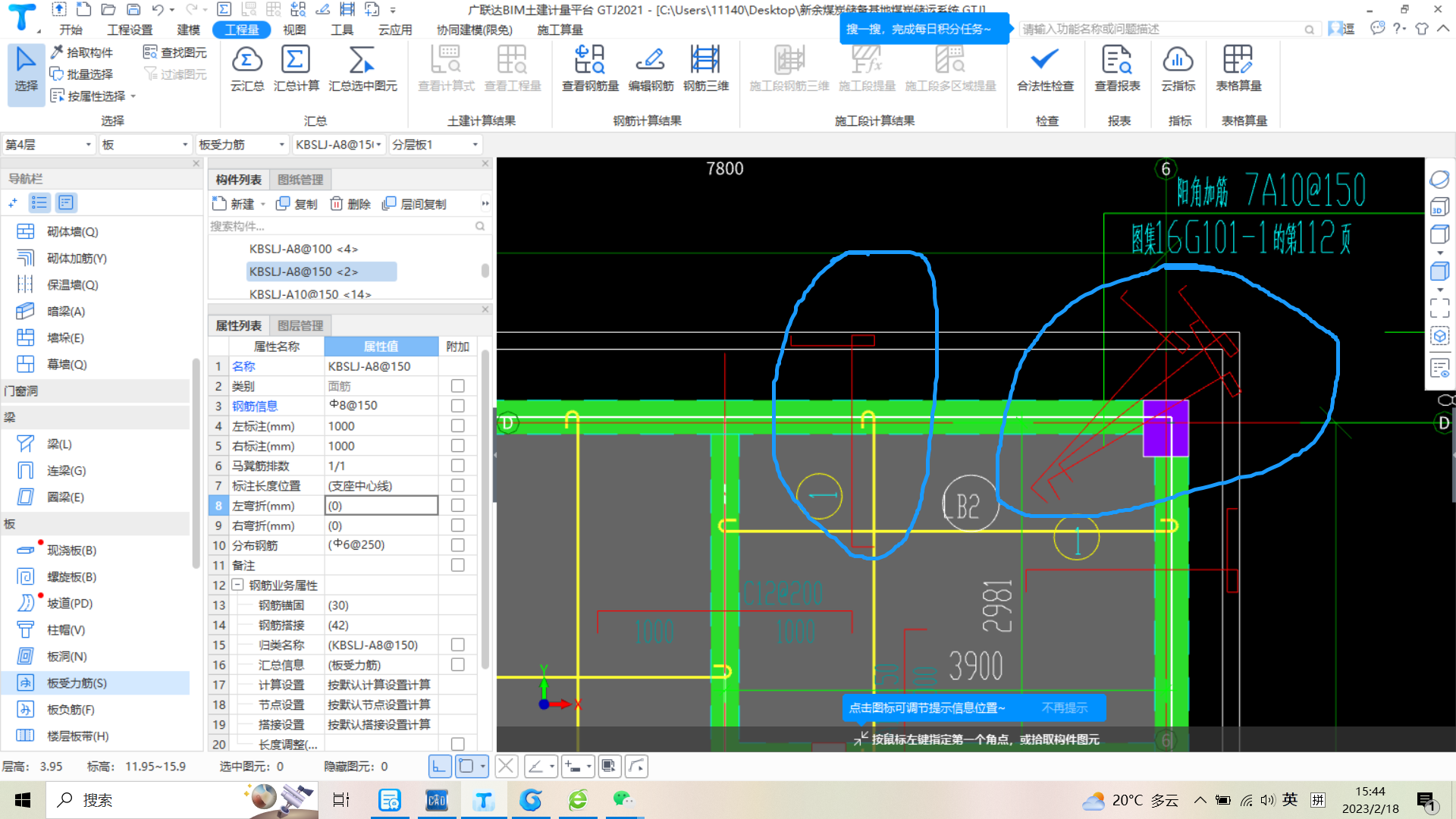Click 查找图元 find element tool
Viewport: 1456px width, 819px height.
(175, 52)
